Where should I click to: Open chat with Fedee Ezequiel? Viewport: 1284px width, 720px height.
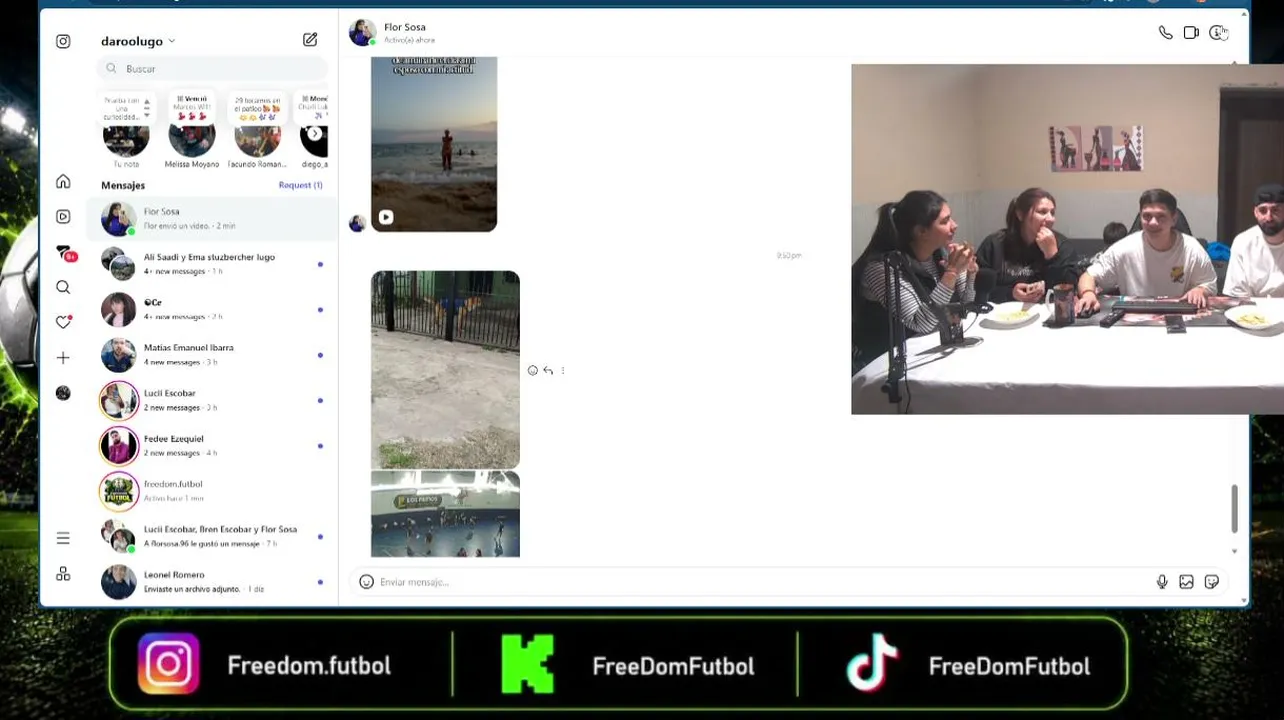tap(212, 445)
